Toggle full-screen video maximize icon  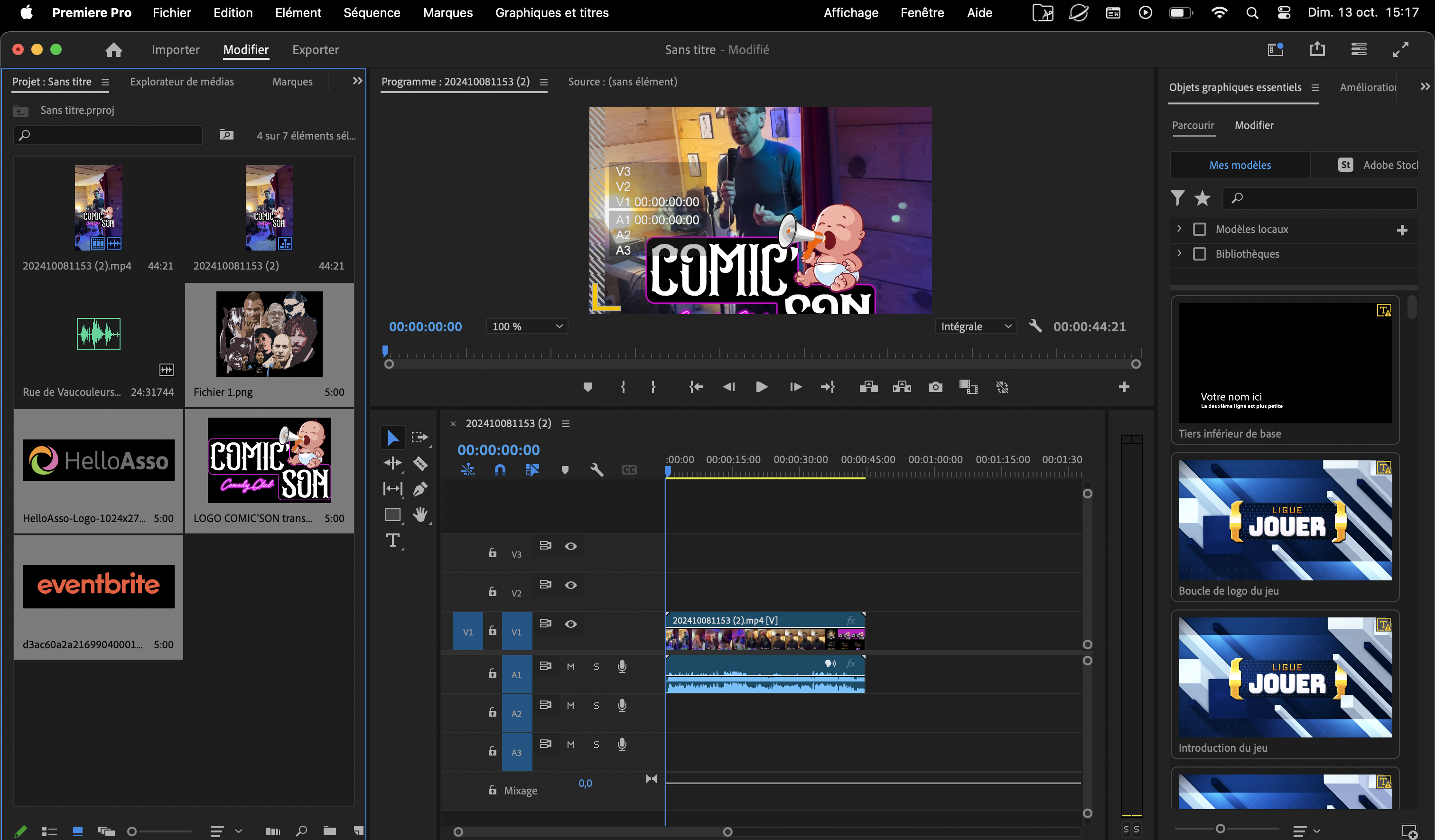click(1401, 49)
